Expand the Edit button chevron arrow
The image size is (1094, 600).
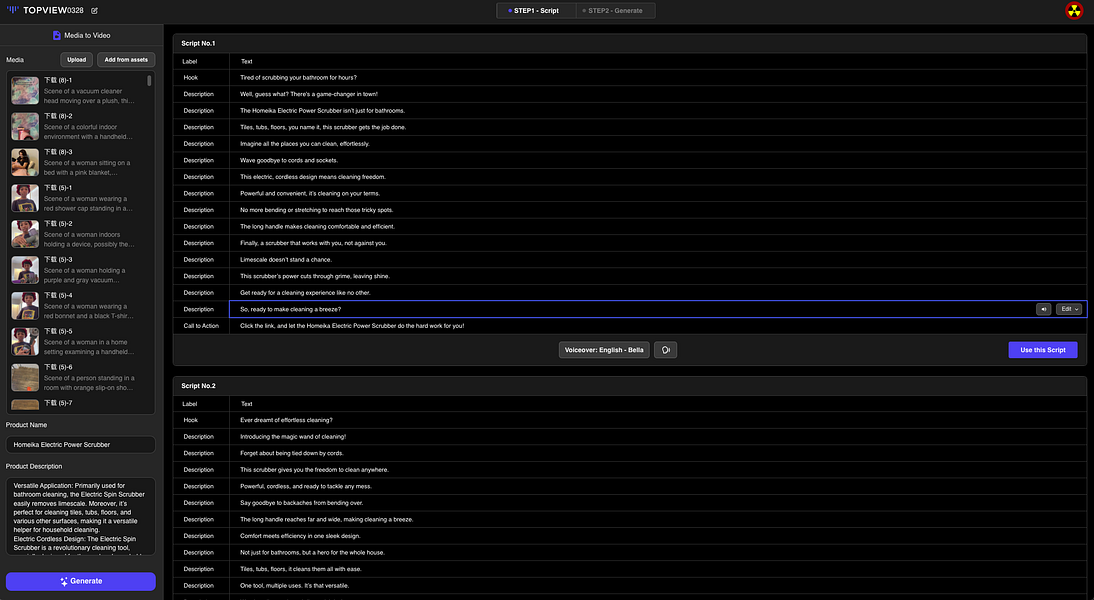tap(1077, 308)
